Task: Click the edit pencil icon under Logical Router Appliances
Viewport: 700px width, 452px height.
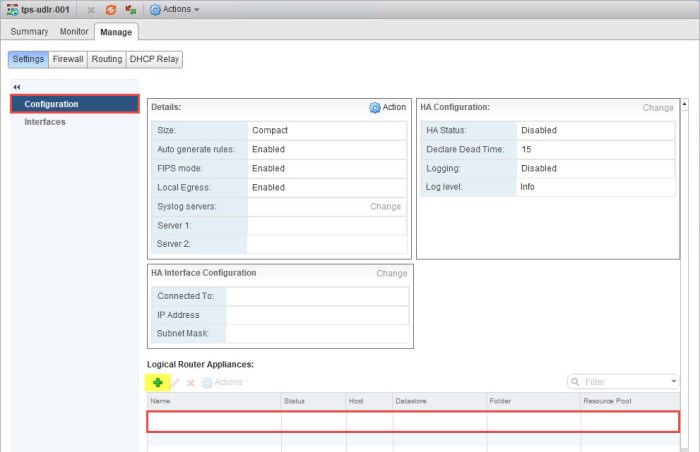Action: tap(175, 382)
